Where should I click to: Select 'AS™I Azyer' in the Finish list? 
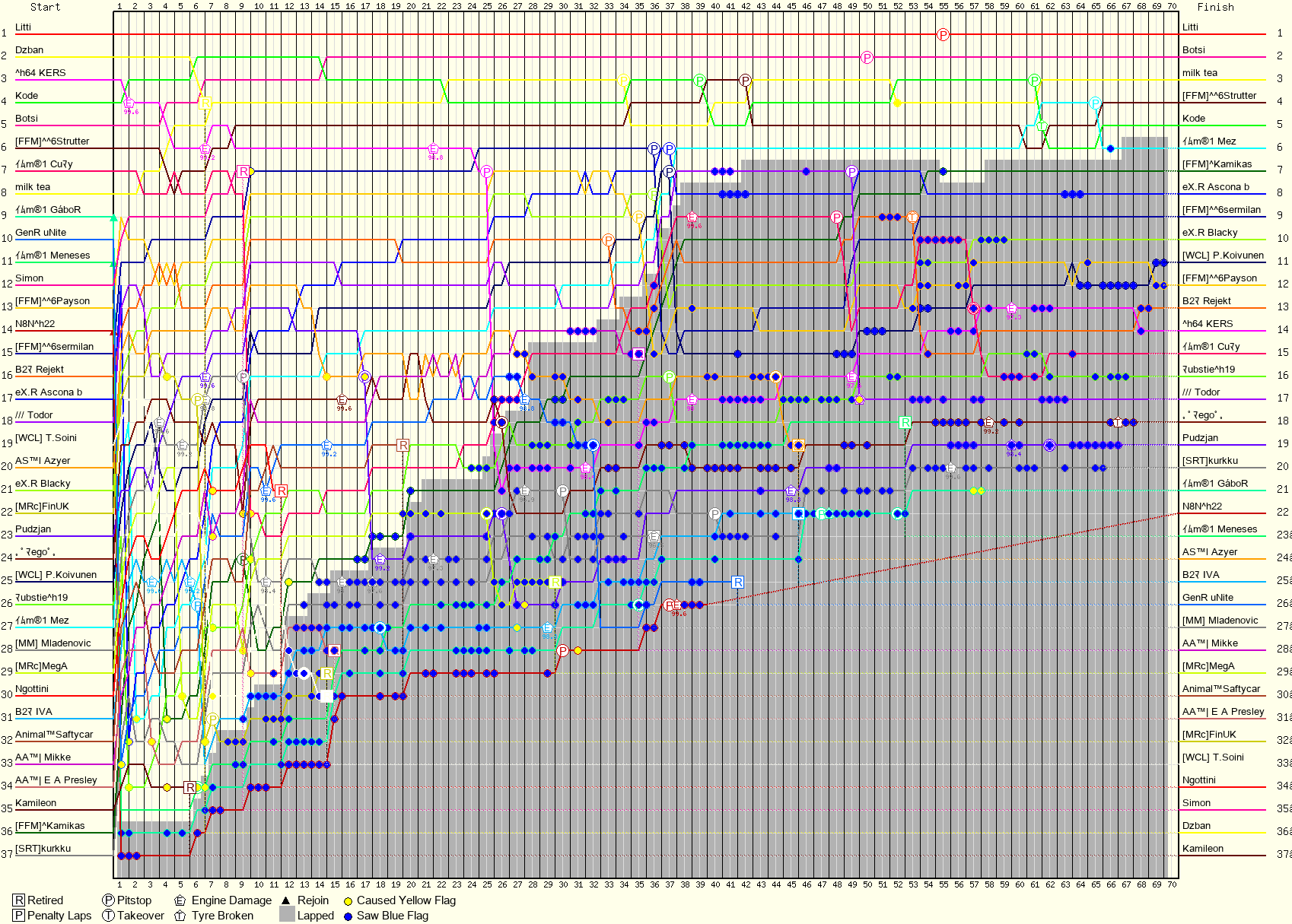tap(1209, 551)
